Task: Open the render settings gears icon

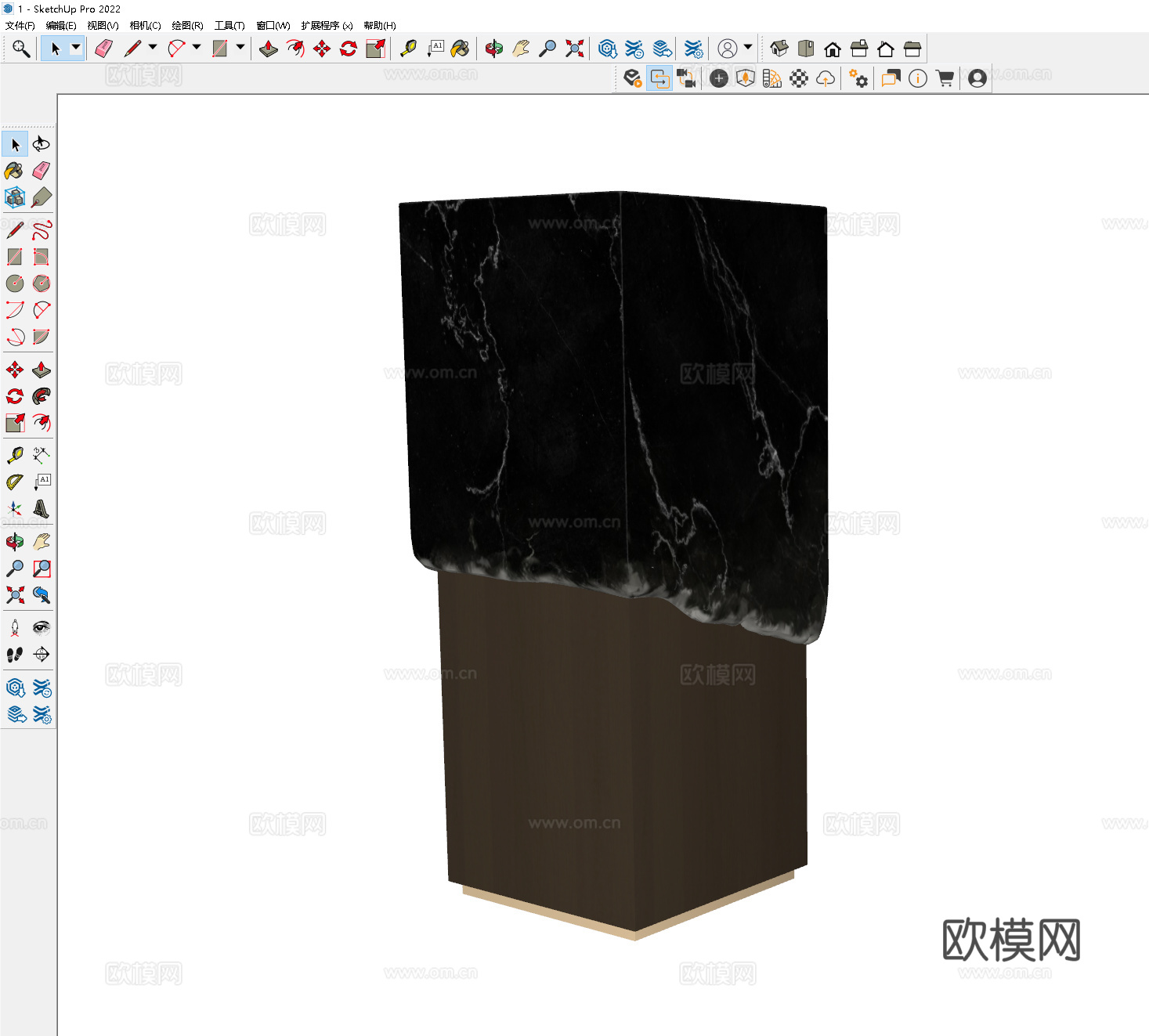Action: point(858,78)
